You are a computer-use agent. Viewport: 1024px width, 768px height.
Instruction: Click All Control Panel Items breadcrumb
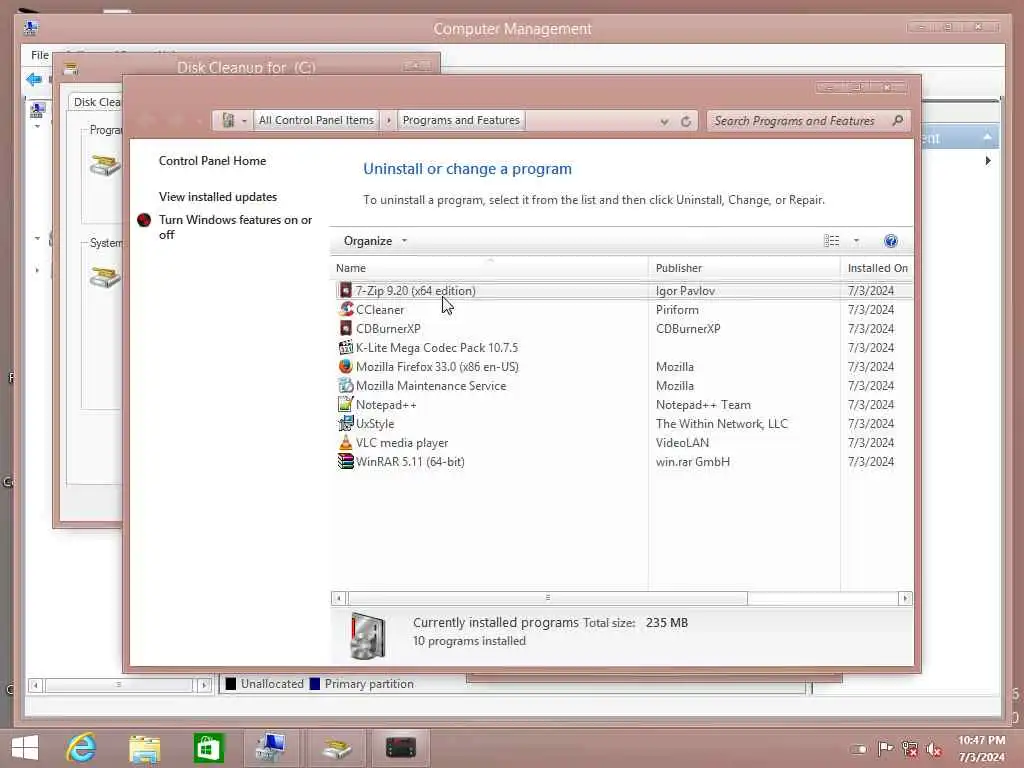pyautogui.click(x=316, y=120)
